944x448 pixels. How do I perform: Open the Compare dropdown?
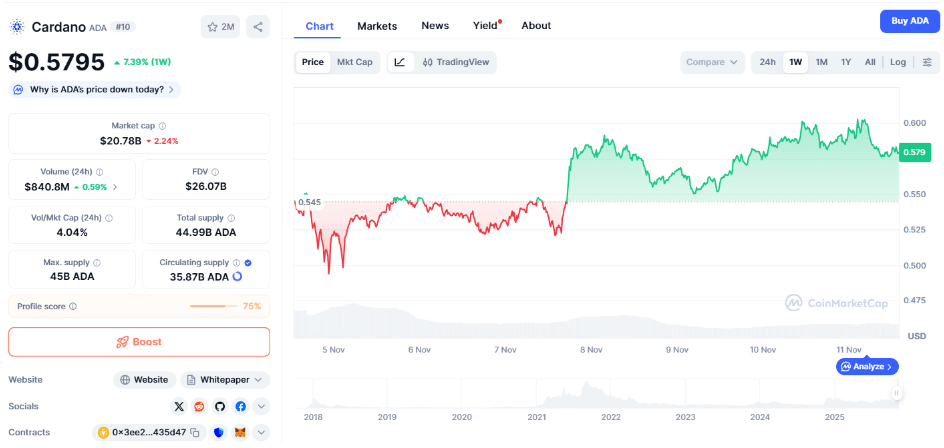712,62
